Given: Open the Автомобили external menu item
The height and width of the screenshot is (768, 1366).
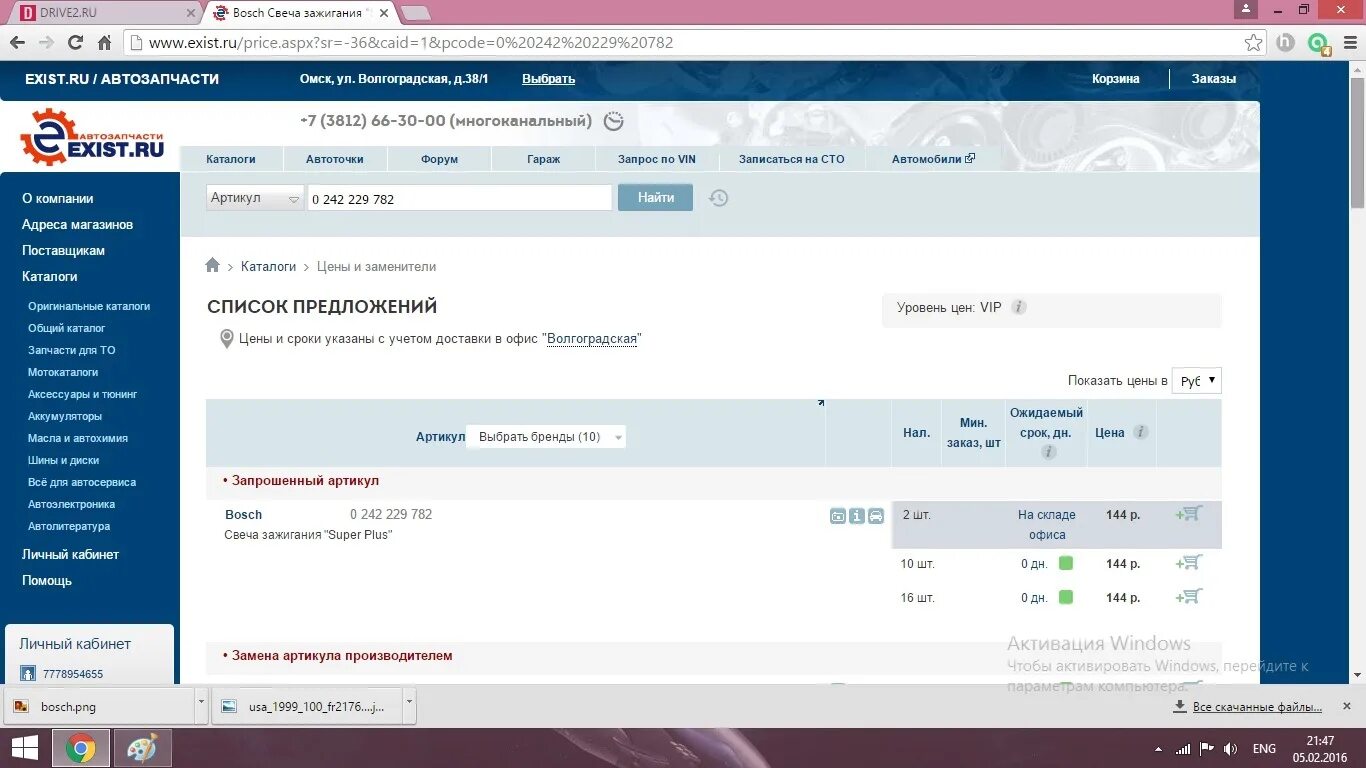Looking at the screenshot, I should [x=932, y=159].
